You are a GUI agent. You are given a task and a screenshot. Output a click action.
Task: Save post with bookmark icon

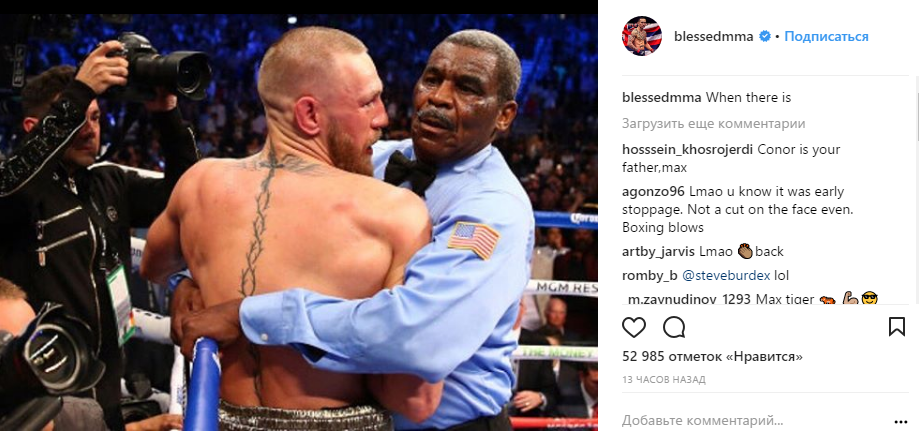pos(897,327)
